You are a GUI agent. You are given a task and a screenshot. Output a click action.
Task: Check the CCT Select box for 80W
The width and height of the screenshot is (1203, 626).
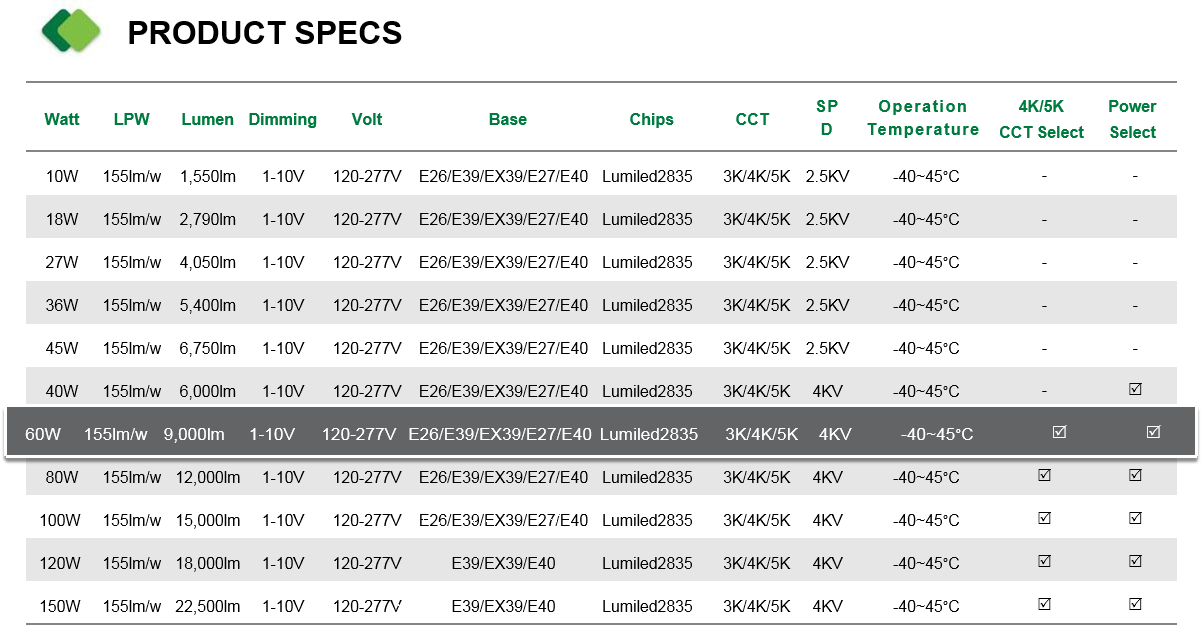pyautogui.click(x=1044, y=475)
